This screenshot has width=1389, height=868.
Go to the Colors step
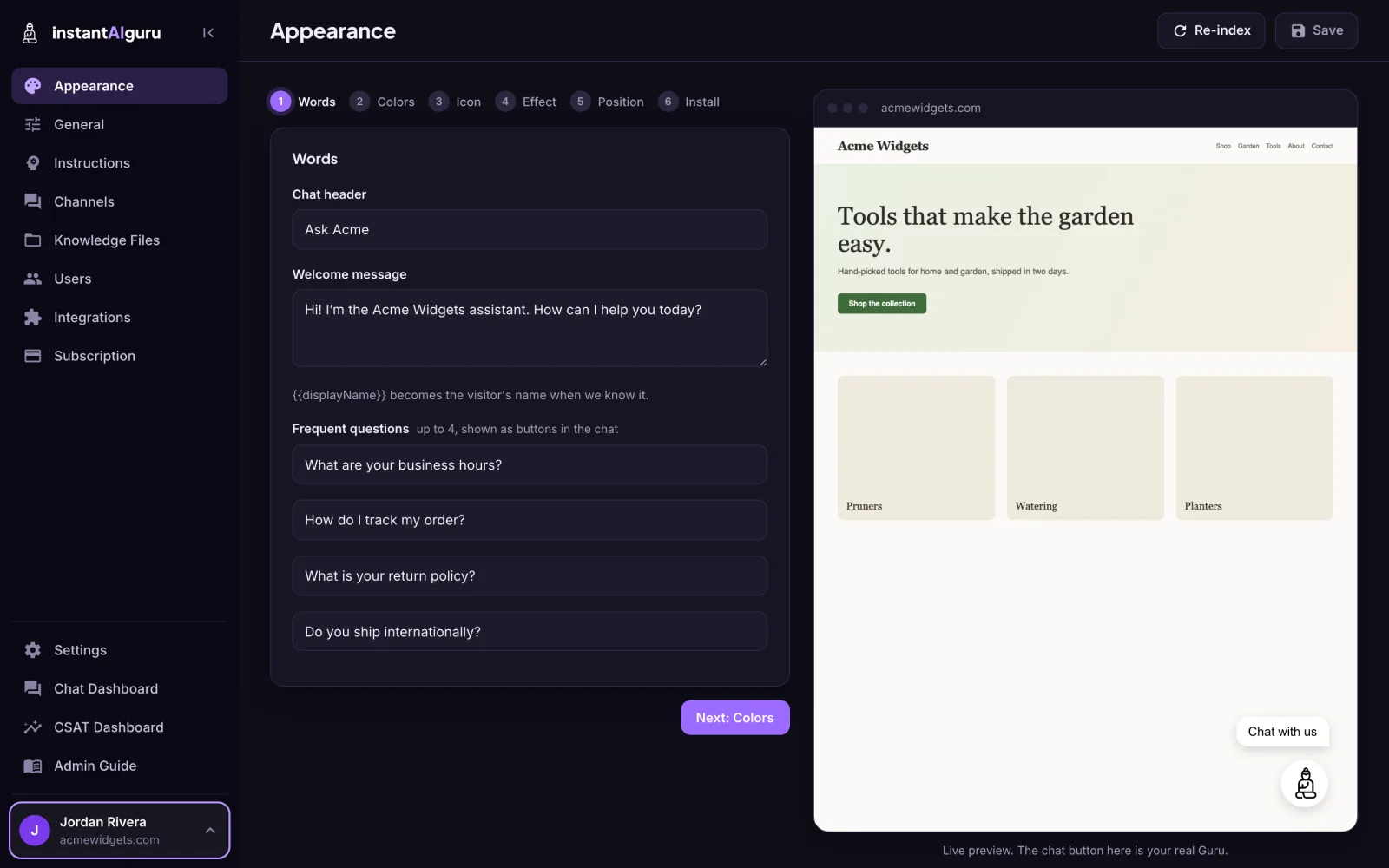(383, 102)
